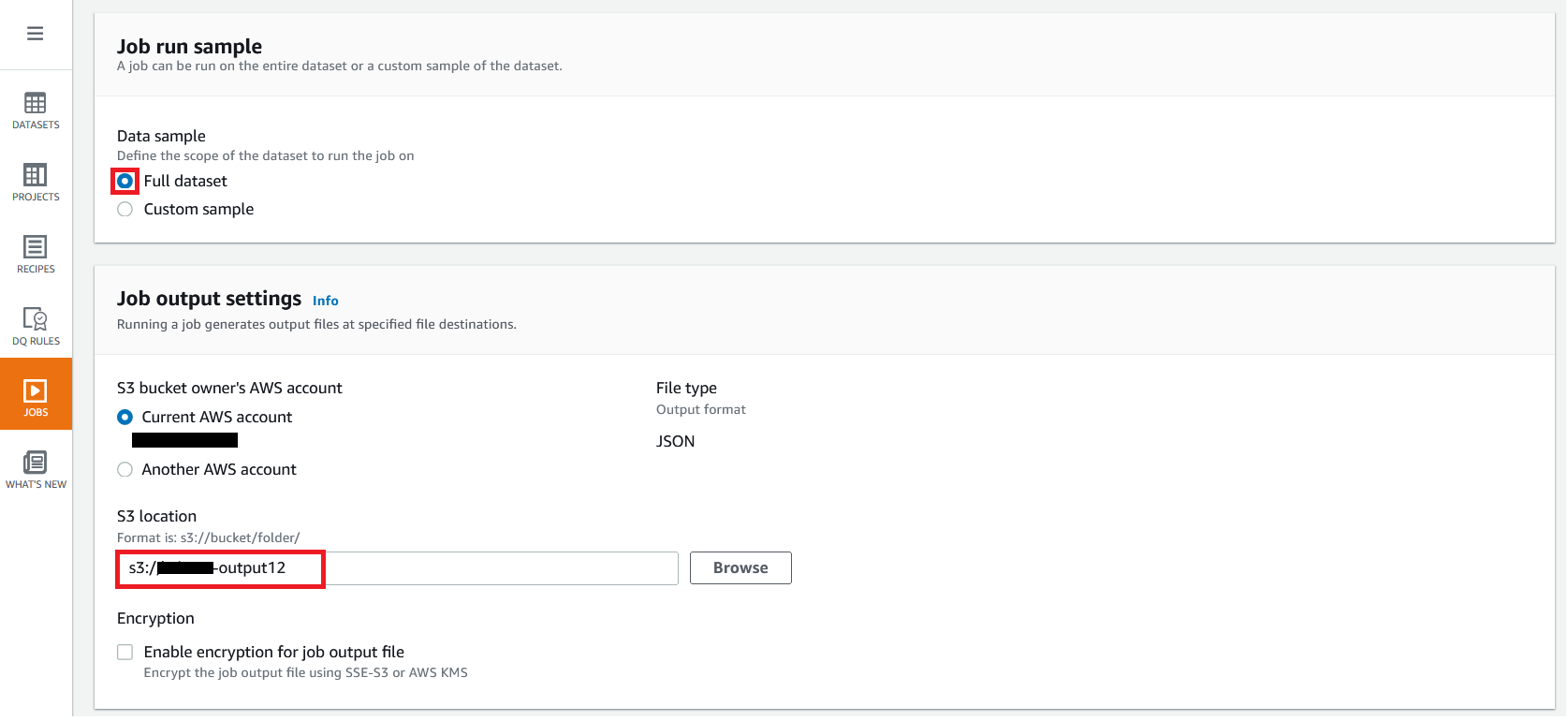Open the Info link beside Job output settings

click(325, 301)
